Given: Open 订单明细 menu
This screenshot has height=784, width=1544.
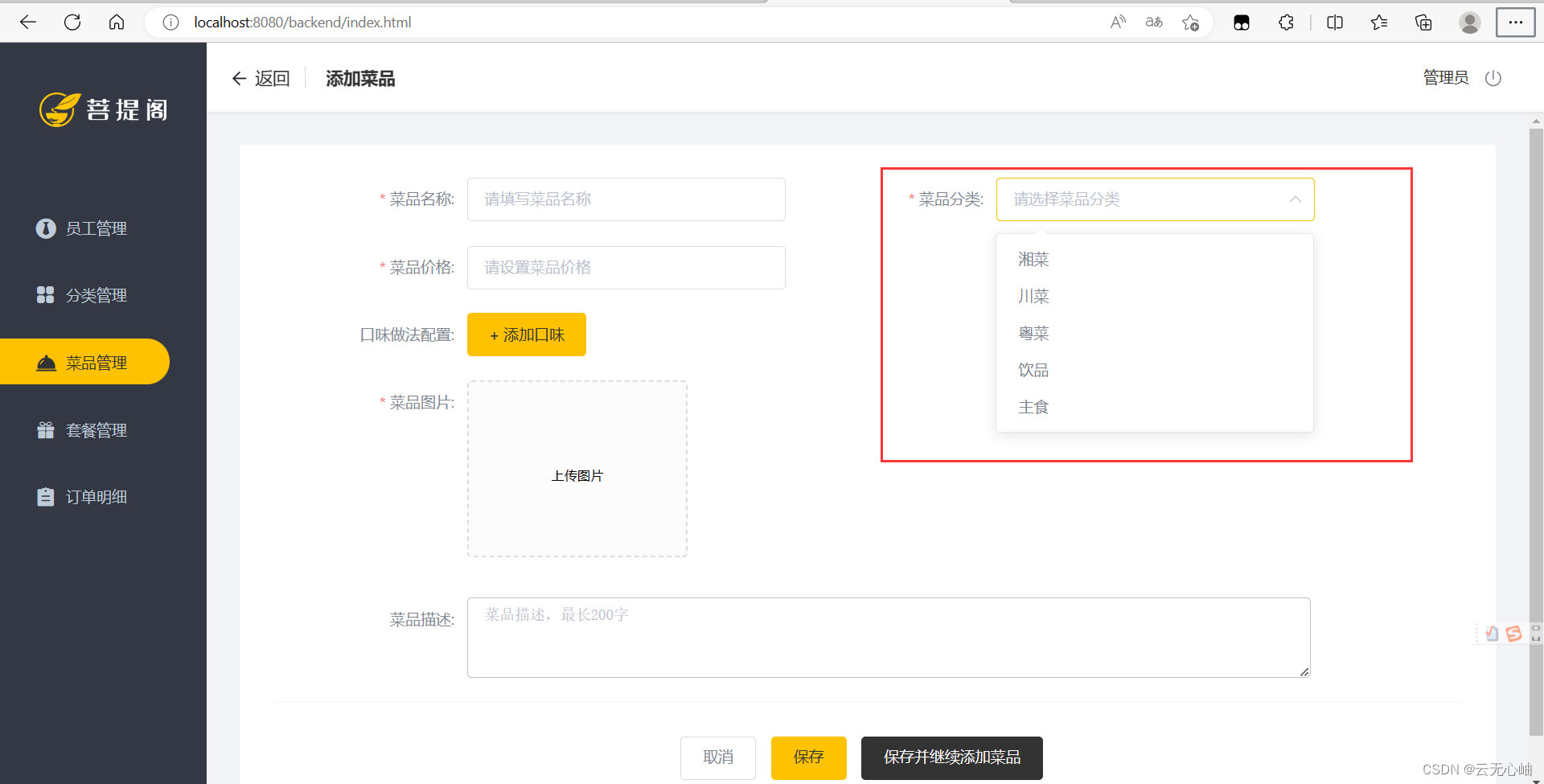Looking at the screenshot, I should click(82, 497).
